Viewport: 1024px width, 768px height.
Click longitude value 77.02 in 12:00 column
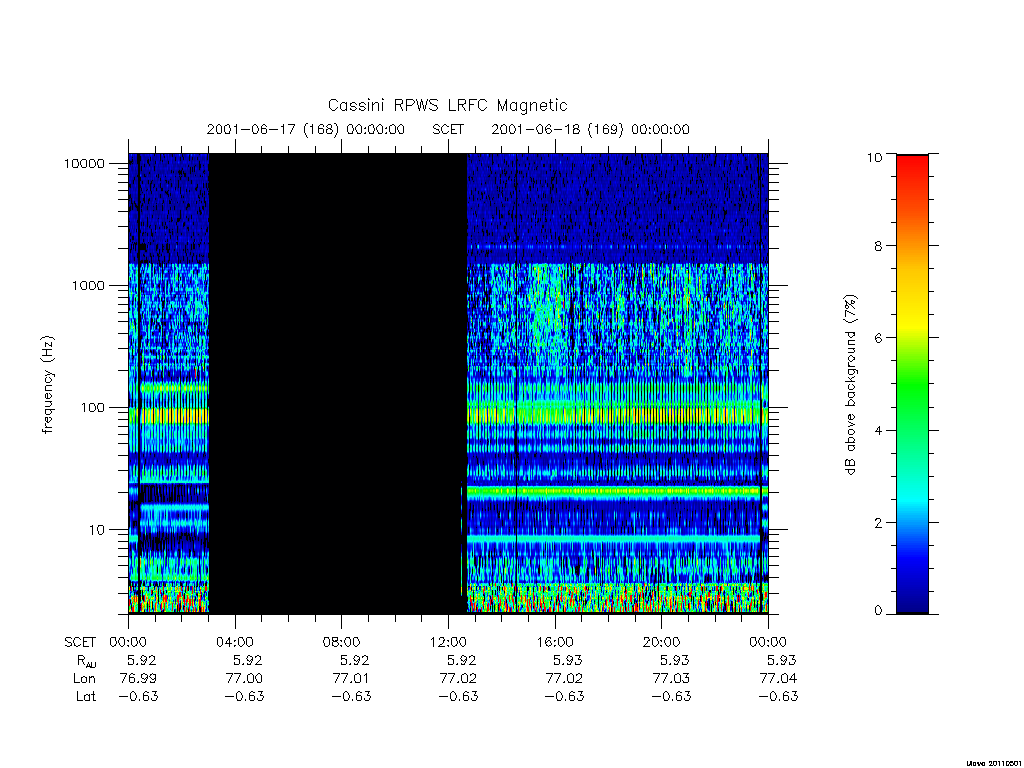(458, 679)
